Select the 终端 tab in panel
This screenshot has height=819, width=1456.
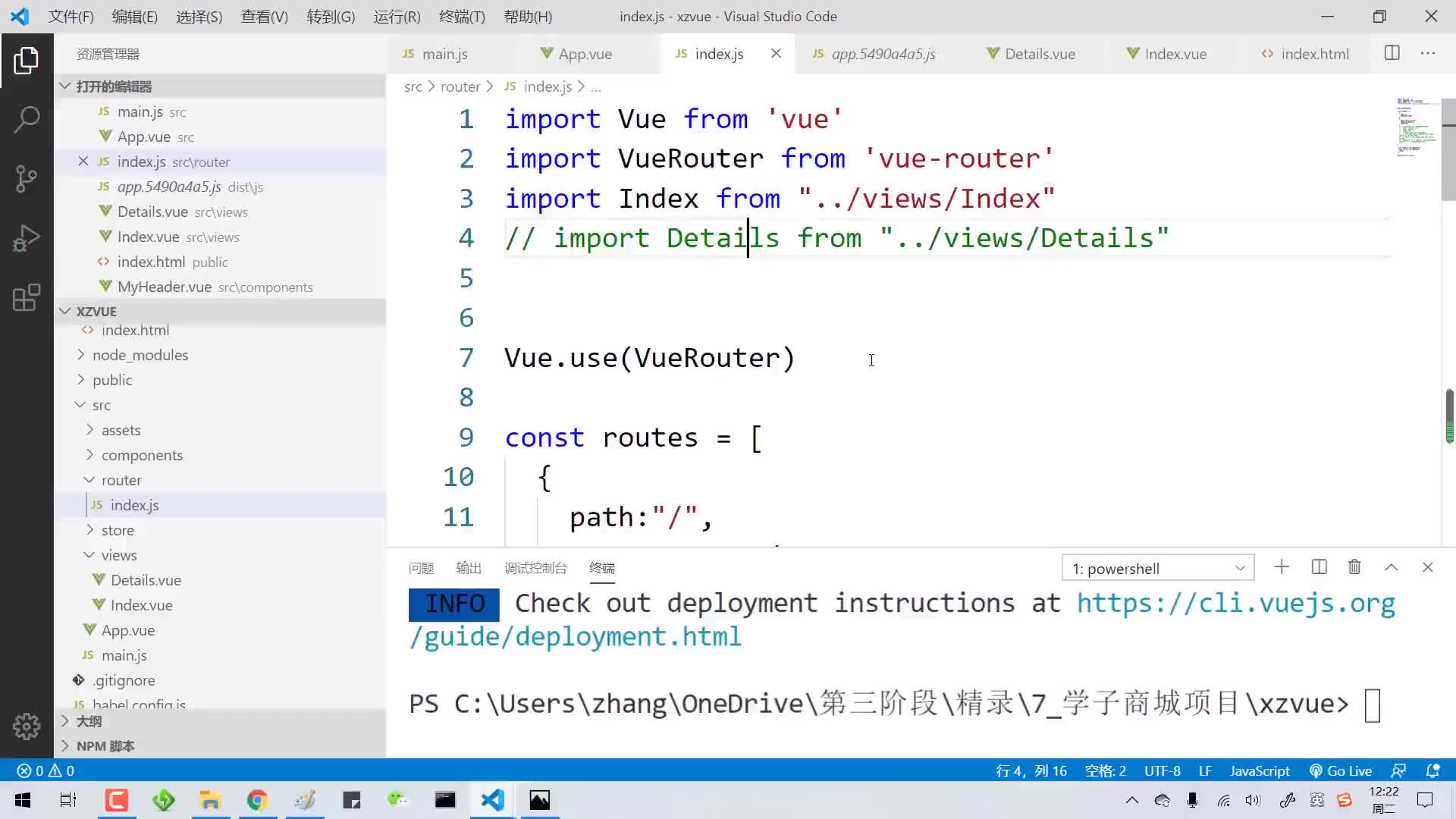(600, 568)
